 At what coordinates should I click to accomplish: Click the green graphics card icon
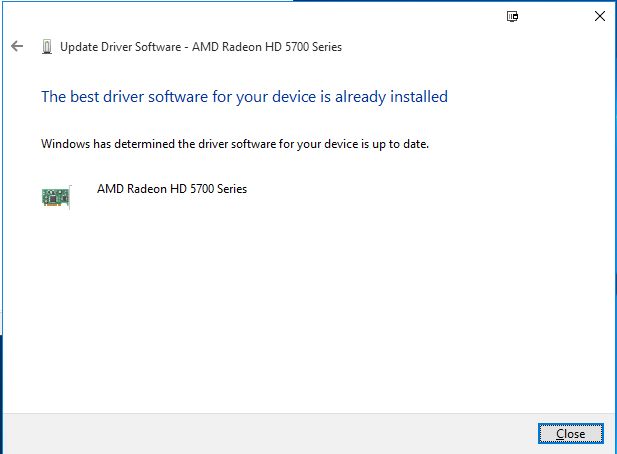coord(56,197)
